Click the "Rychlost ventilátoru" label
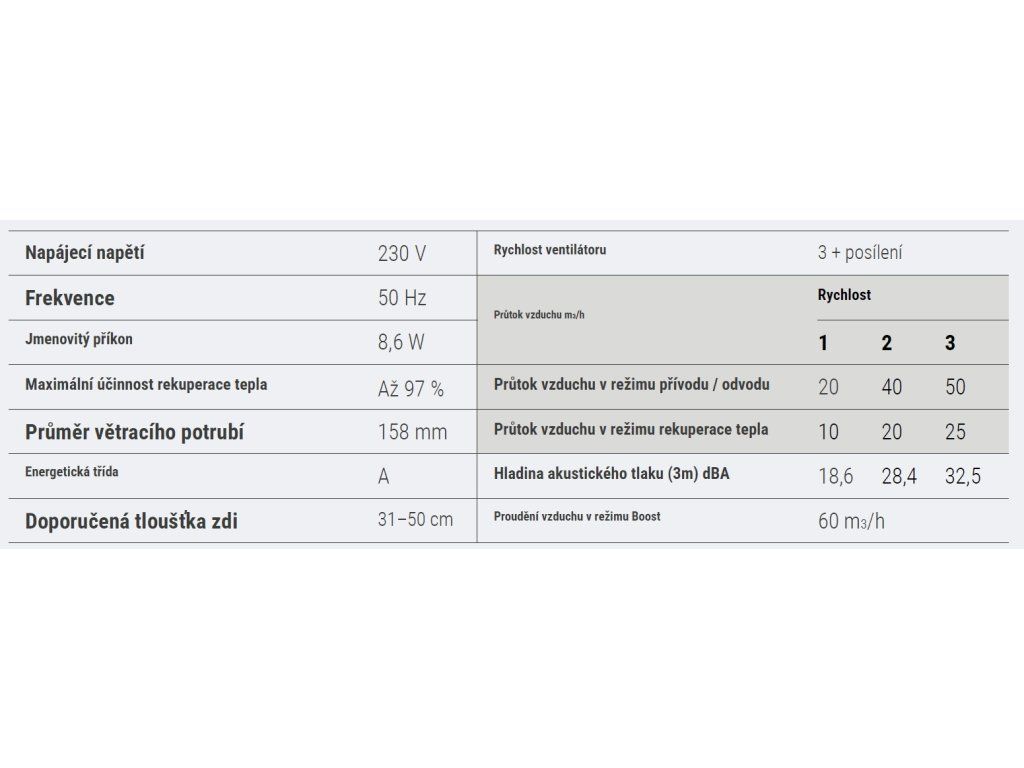Image resolution: width=1024 pixels, height=768 pixels. click(549, 250)
